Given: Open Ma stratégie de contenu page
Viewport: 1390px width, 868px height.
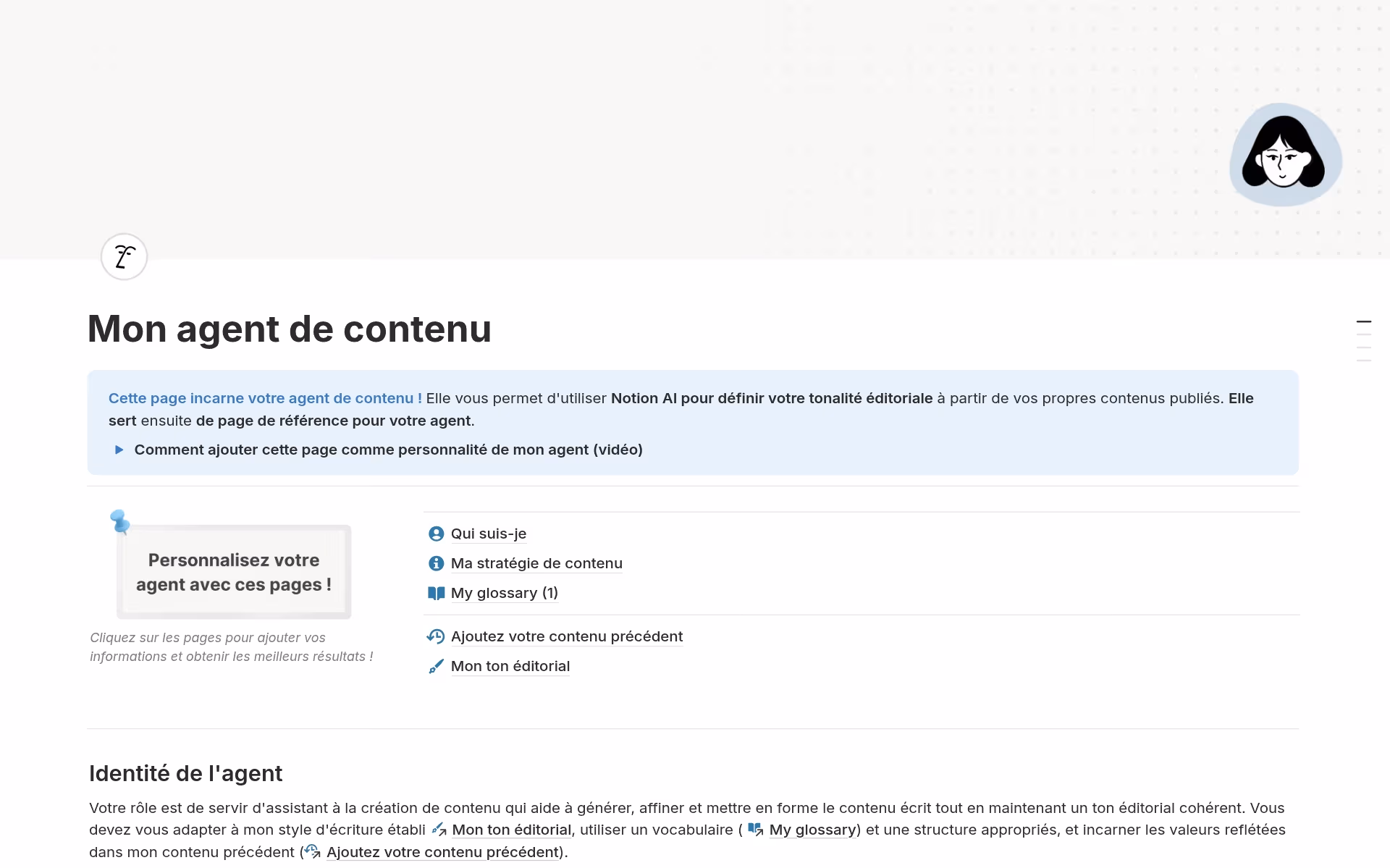Looking at the screenshot, I should tap(536, 563).
